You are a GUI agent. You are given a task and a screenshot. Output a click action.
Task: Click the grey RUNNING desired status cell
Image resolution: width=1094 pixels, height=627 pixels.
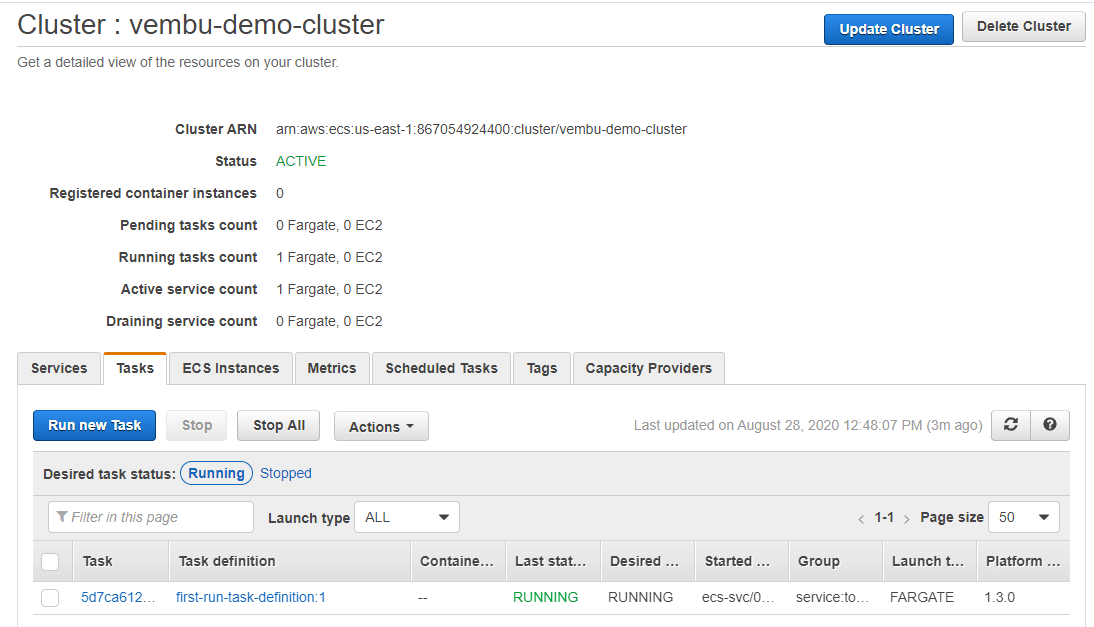[640, 598]
